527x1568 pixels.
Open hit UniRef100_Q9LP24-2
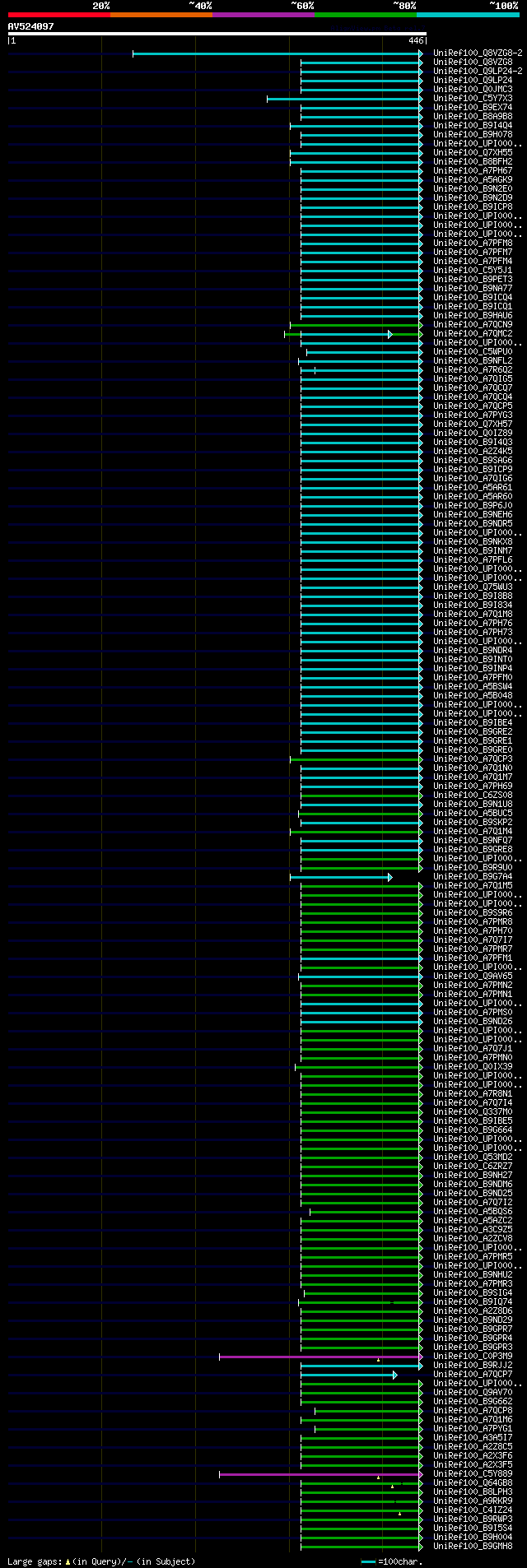478,71
